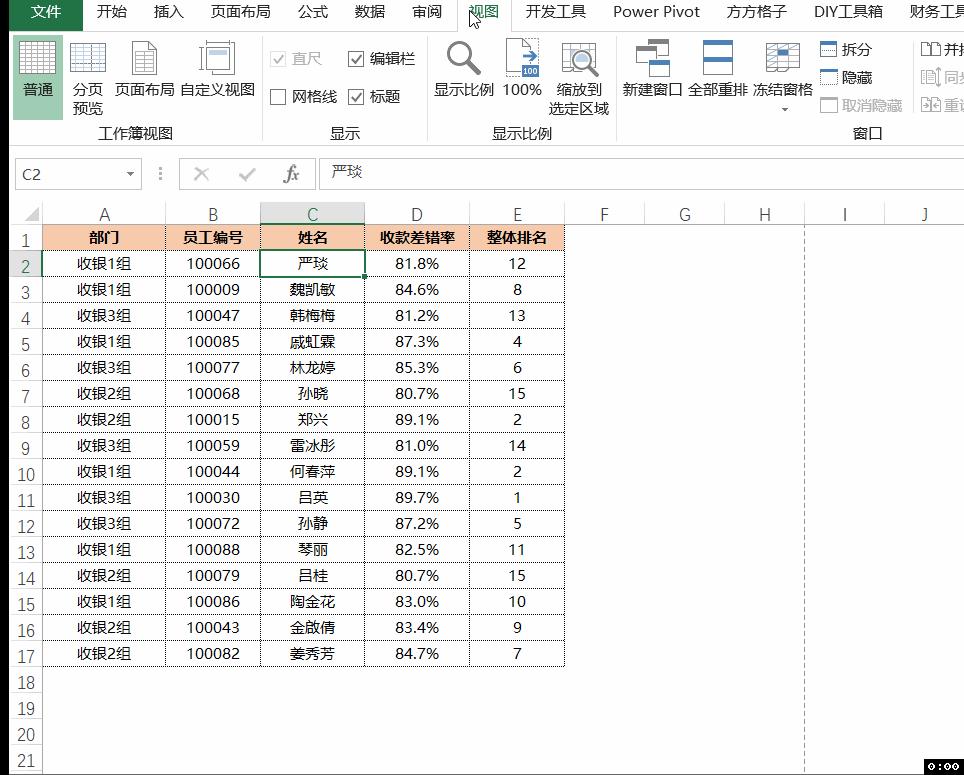Click 隐藏 hide window
This screenshot has width=964, height=775.
coord(846,77)
